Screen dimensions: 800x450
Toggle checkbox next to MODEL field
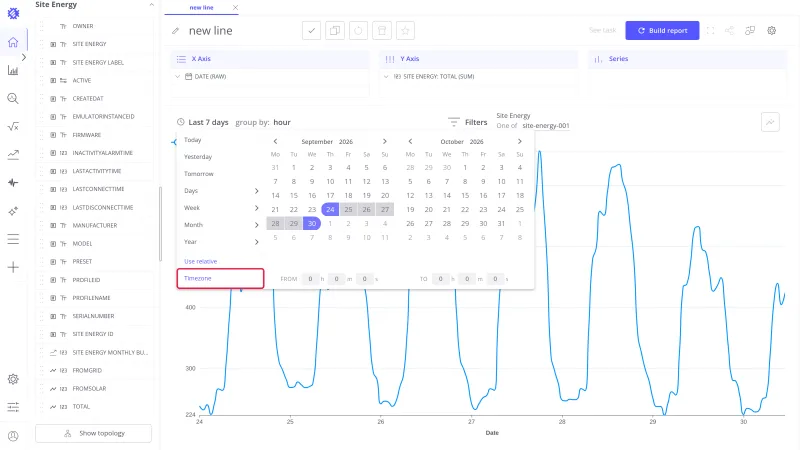pos(53,243)
